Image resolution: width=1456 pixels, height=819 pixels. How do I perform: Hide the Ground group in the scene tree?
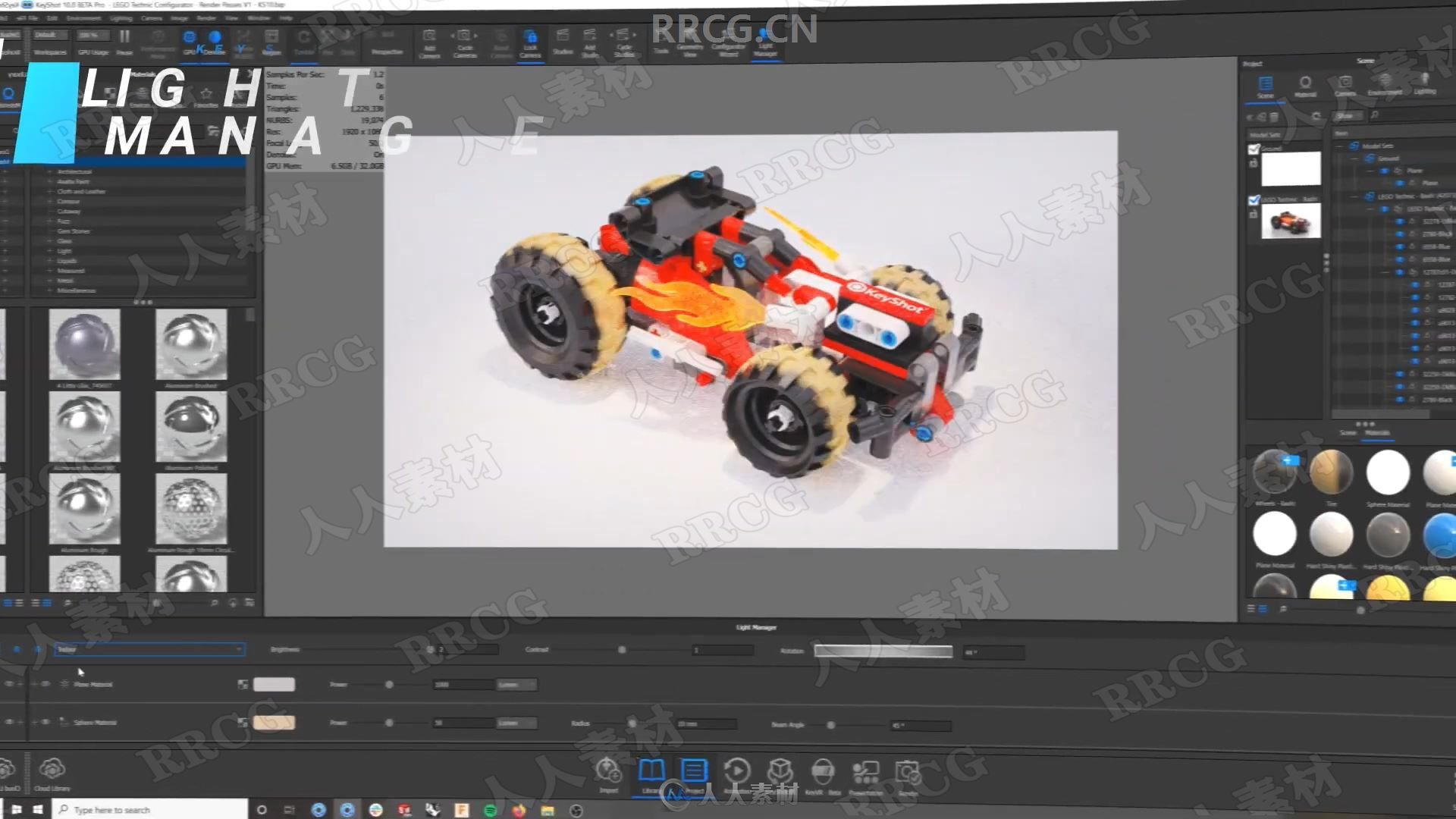pos(1370,158)
